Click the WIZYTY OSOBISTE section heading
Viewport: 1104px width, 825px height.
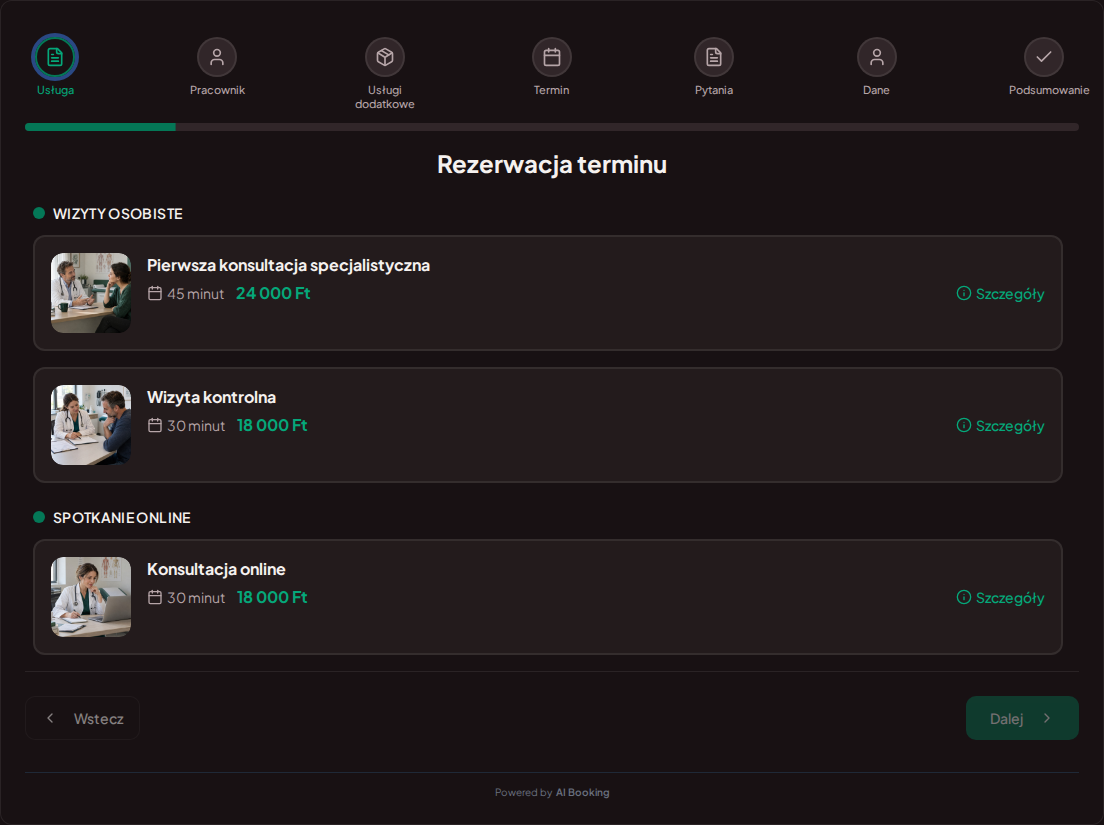point(118,214)
